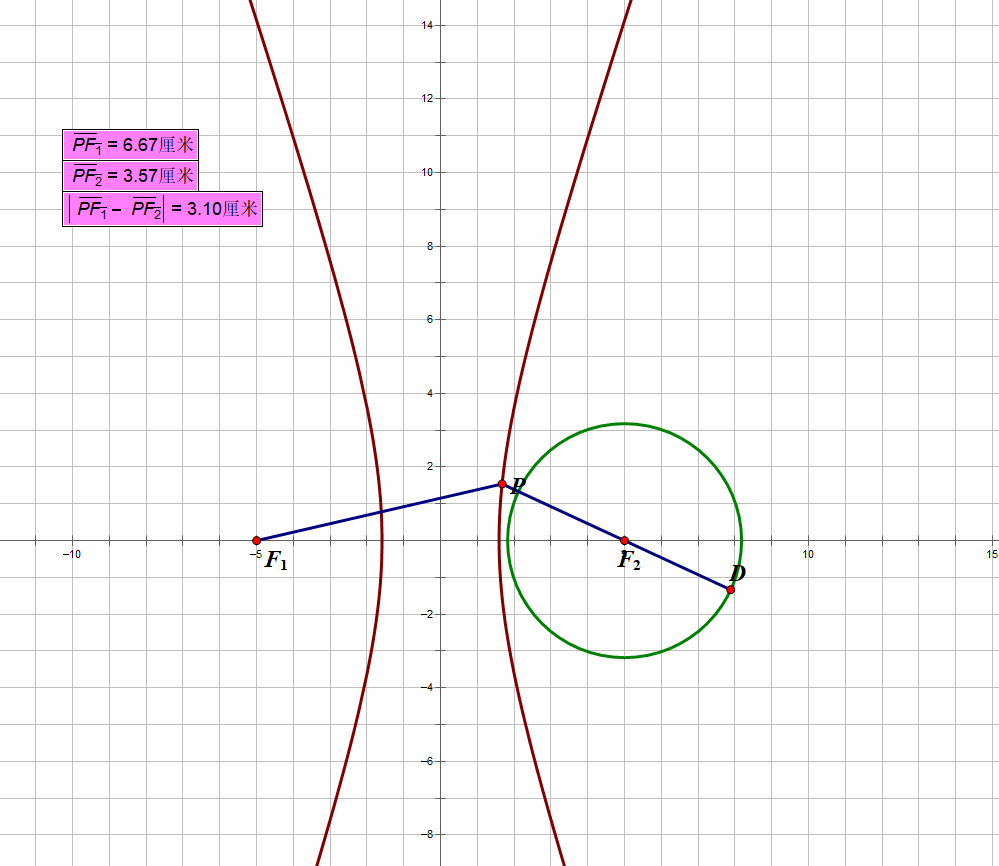999x866 pixels.
Task: Click the y-axis label −8
Action: coord(427,835)
